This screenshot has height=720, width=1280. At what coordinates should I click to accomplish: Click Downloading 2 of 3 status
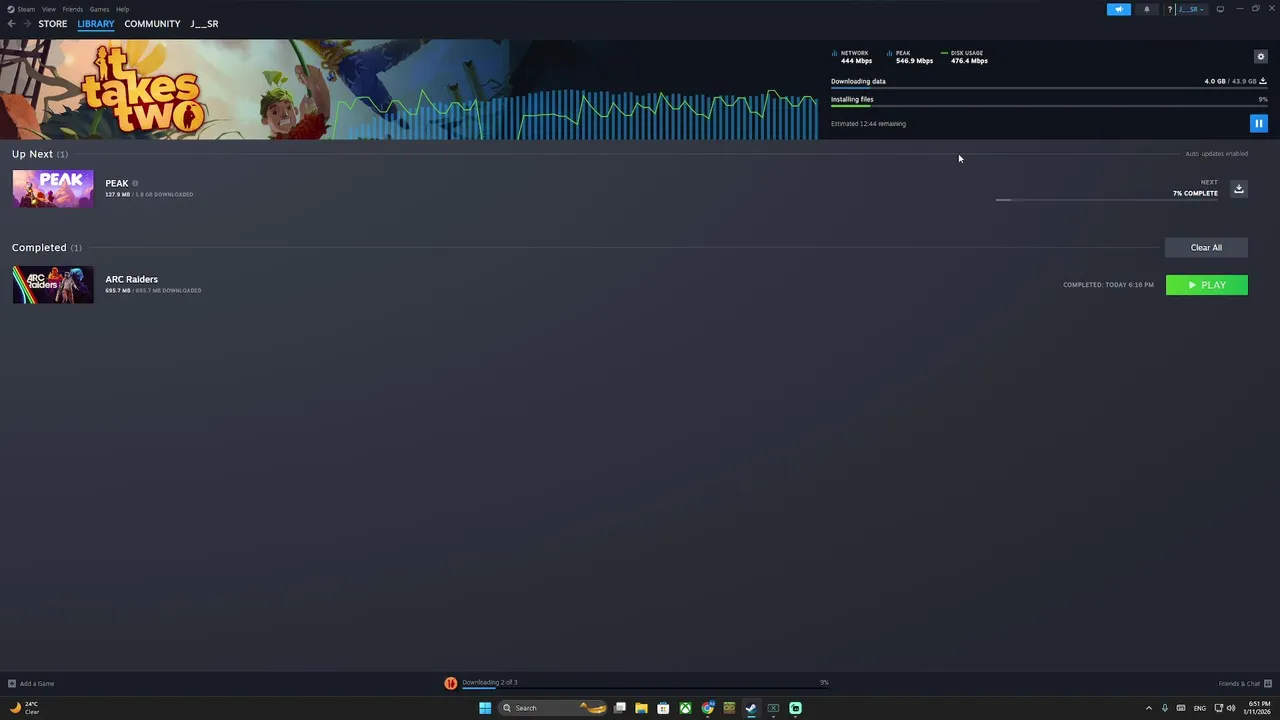tap(490, 682)
